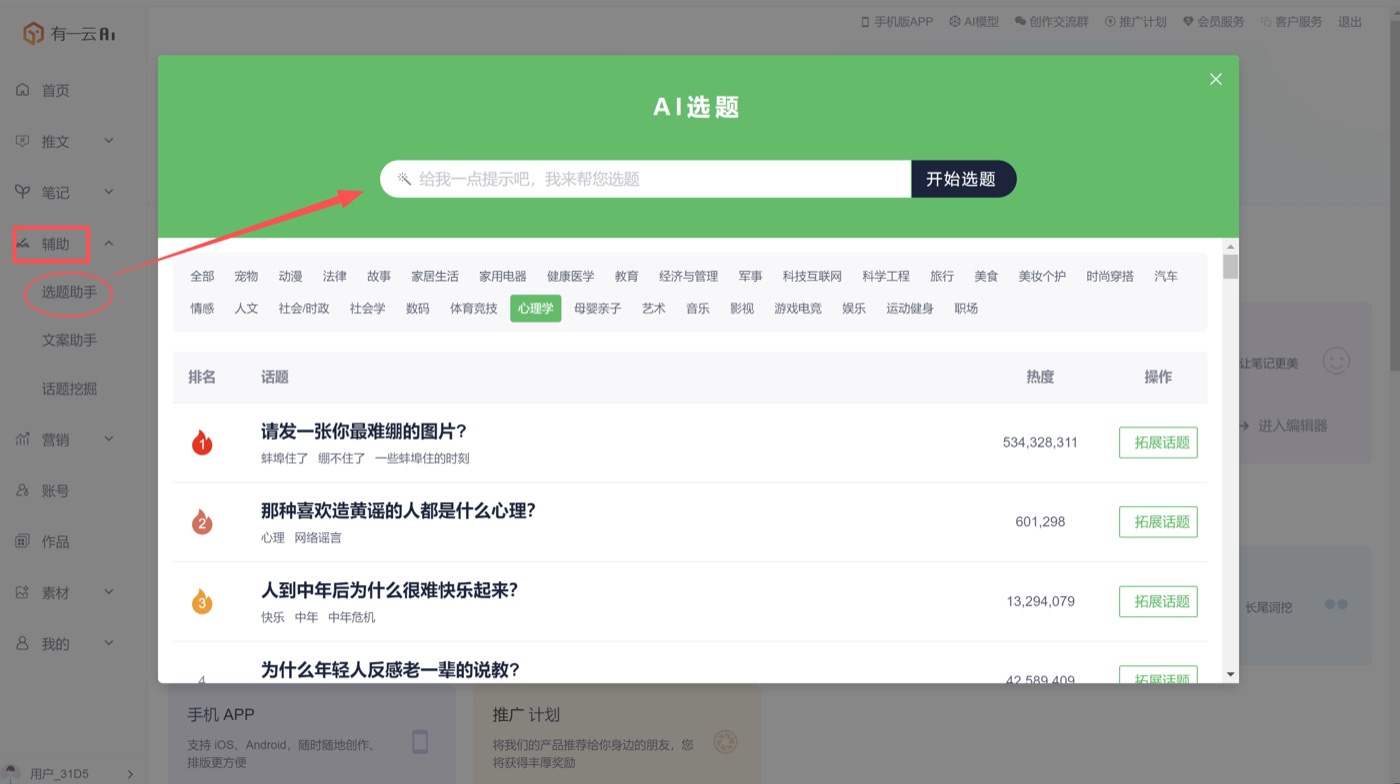Click the rank 3 flame icon
1400x784 pixels.
pos(202,601)
